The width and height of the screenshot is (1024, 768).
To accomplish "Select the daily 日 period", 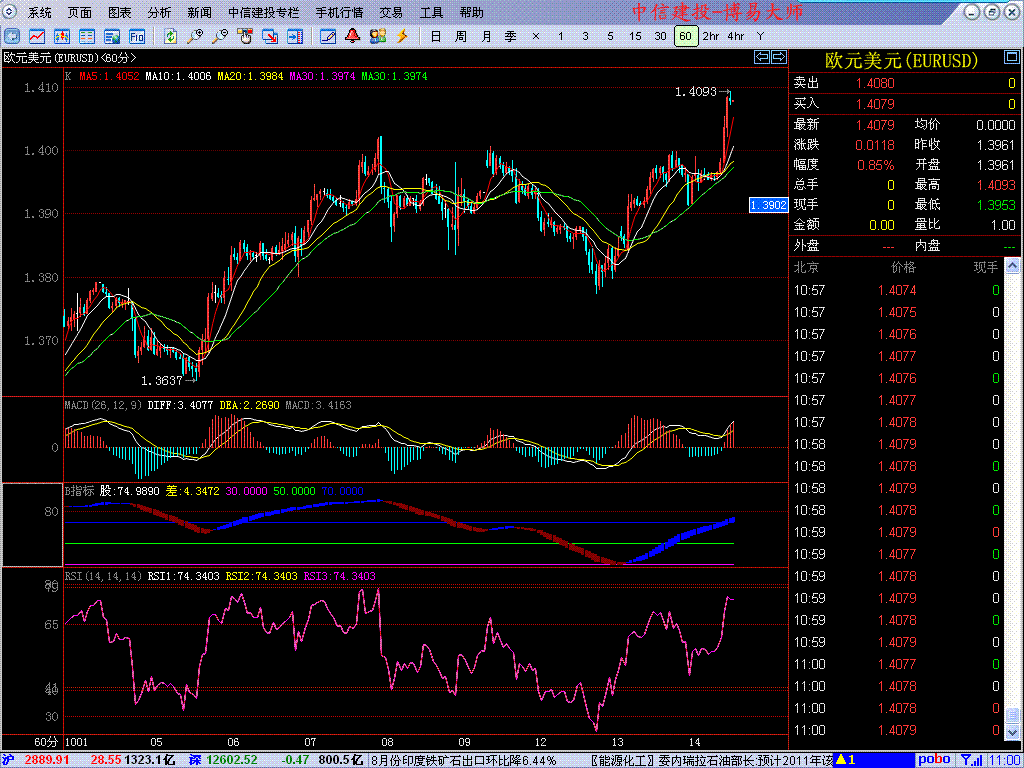I will point(436,36).
